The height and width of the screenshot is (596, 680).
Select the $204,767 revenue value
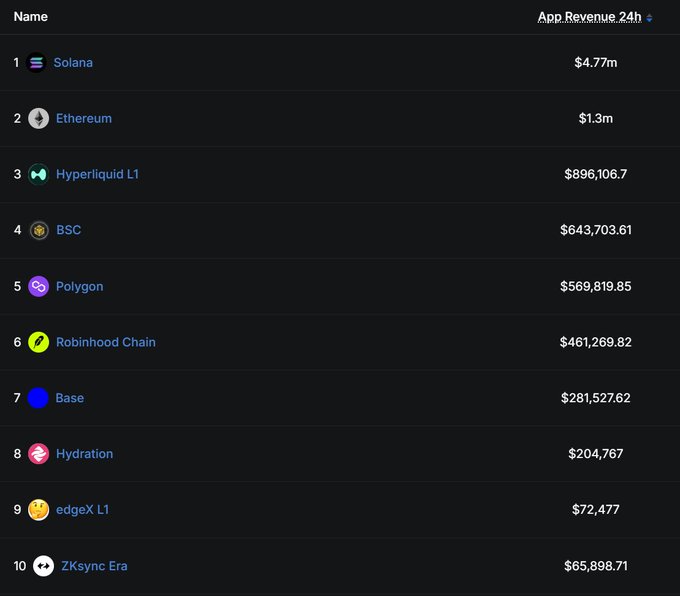pos(595,454)
